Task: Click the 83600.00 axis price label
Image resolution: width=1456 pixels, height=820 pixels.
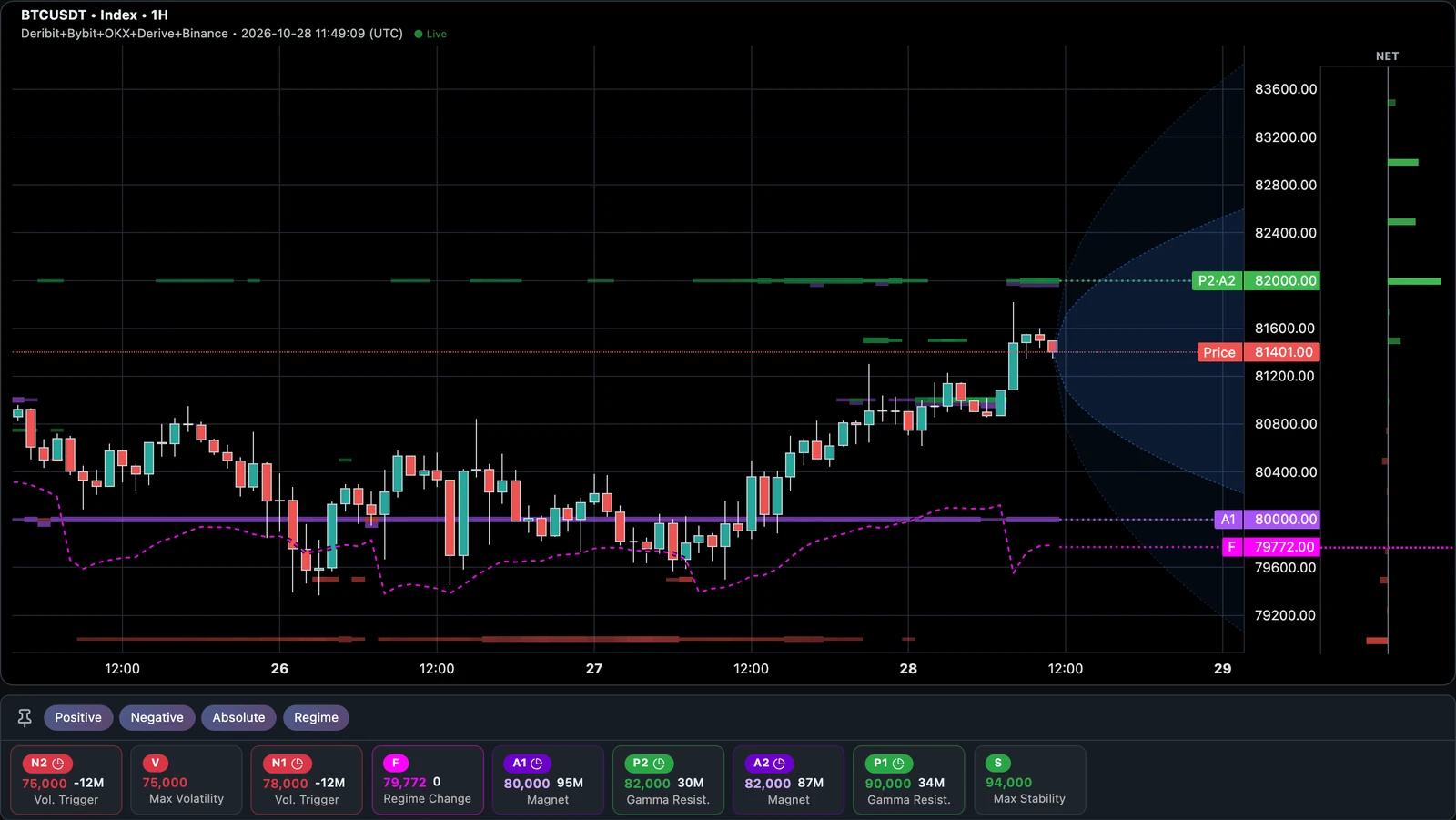Action: pos(1286,89)
